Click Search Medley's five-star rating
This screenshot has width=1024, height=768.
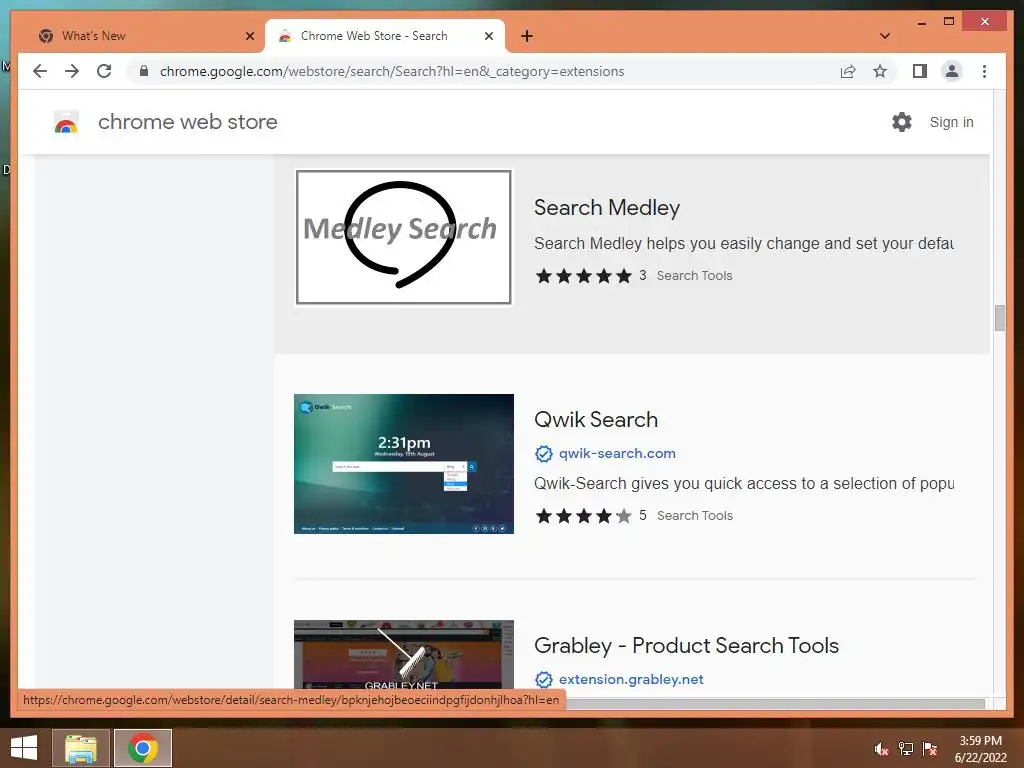pos(584,276)
